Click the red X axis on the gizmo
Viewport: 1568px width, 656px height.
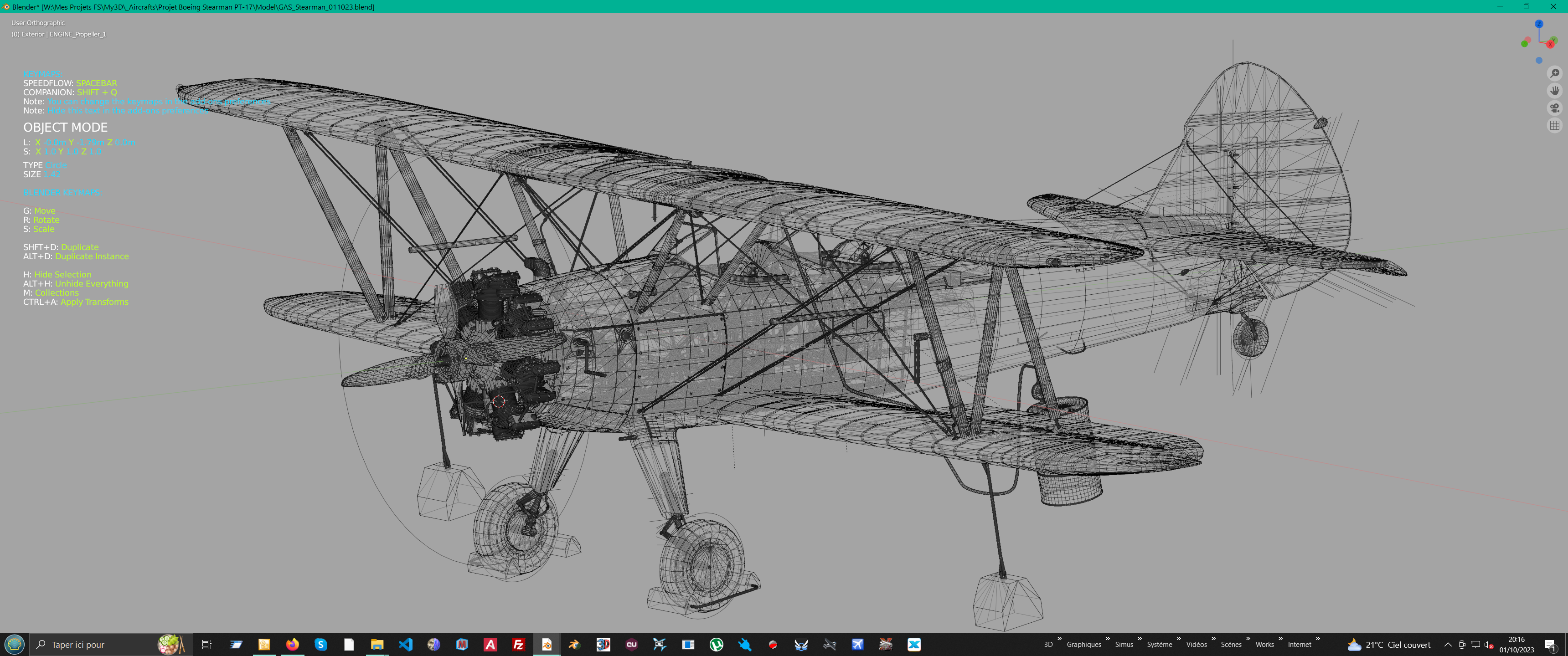[1550, 45]
